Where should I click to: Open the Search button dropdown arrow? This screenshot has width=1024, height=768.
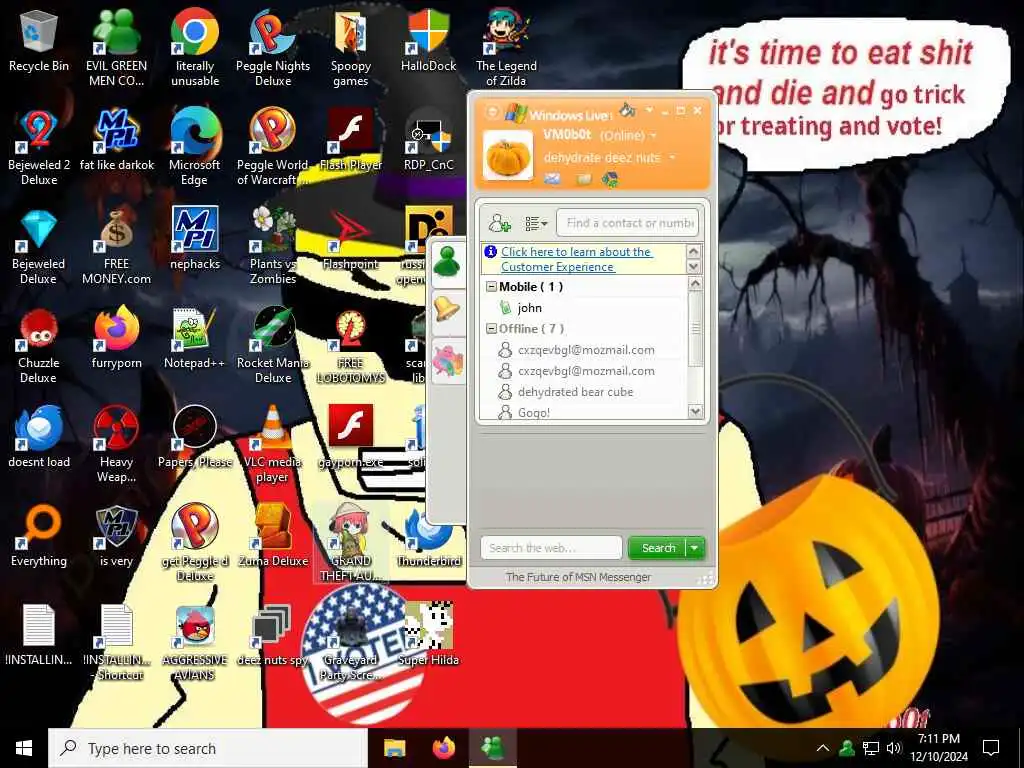point(695,548)
